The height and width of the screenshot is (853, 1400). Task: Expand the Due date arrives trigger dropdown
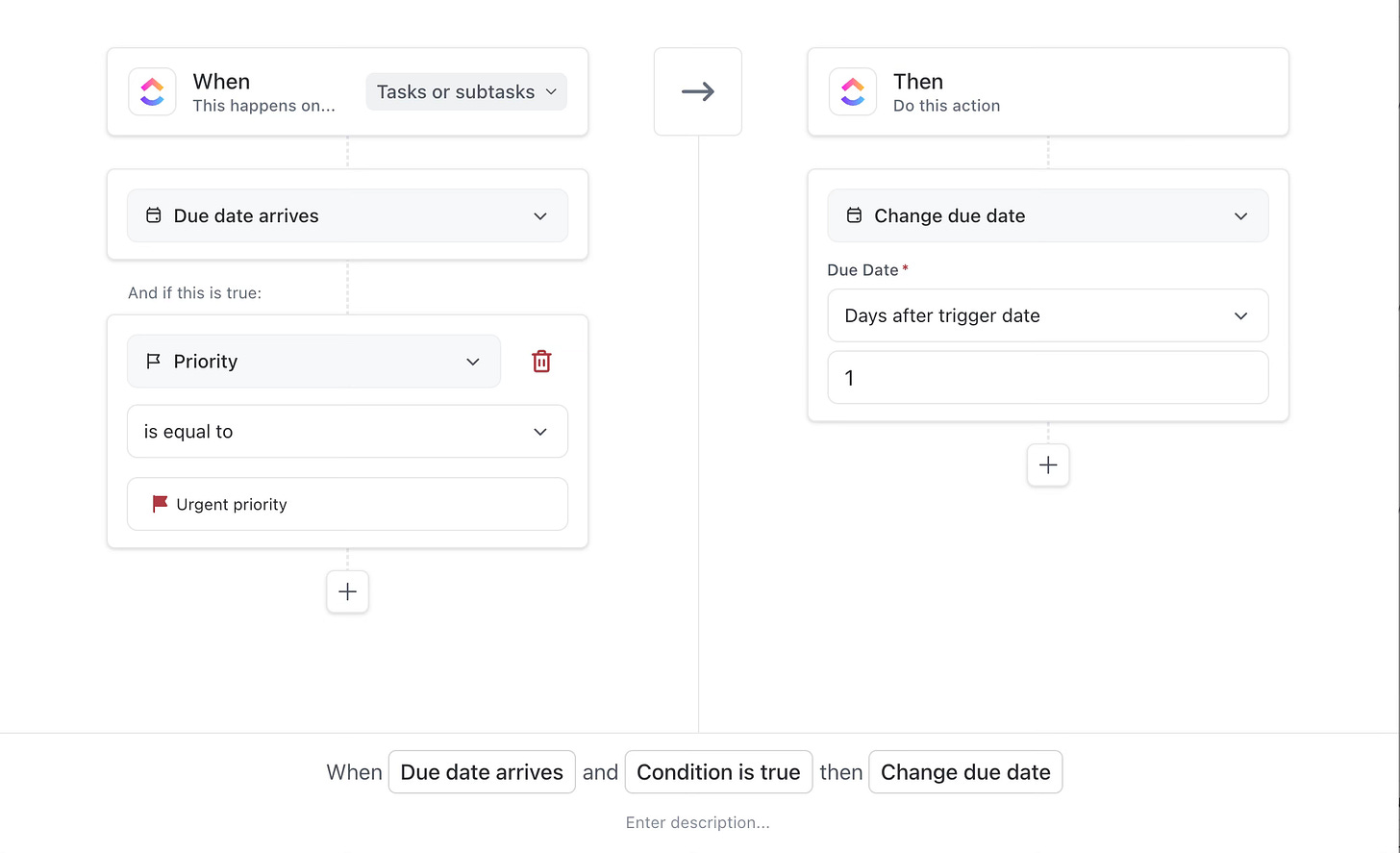pyautogui.click(x=539, y=215)
